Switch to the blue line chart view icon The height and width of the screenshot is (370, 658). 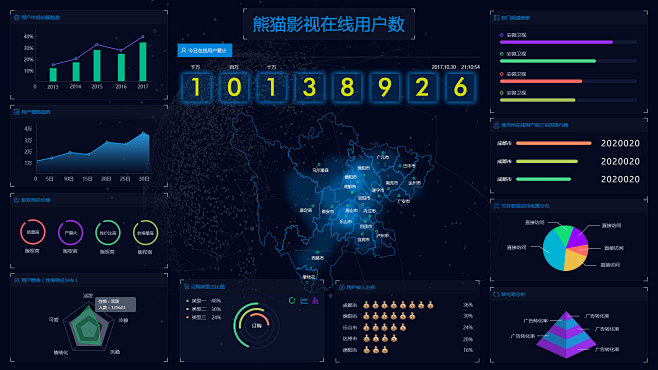pyautogui.click(x=304, y=300)
